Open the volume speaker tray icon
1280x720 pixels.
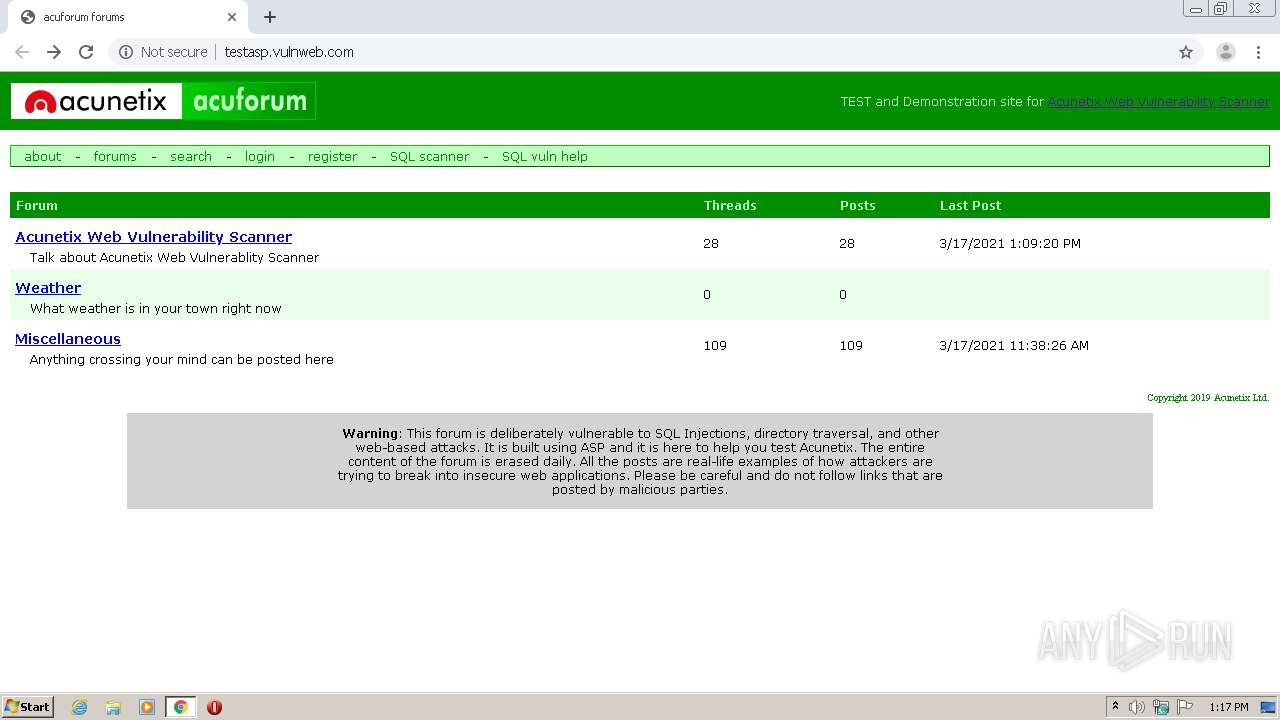pyautogui.click(x=1136, y=707)
